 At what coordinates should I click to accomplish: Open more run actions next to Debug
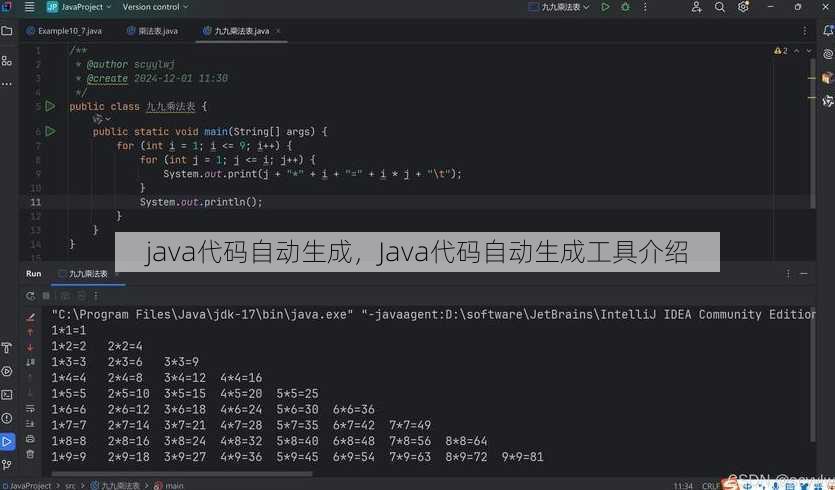point(645,7)
